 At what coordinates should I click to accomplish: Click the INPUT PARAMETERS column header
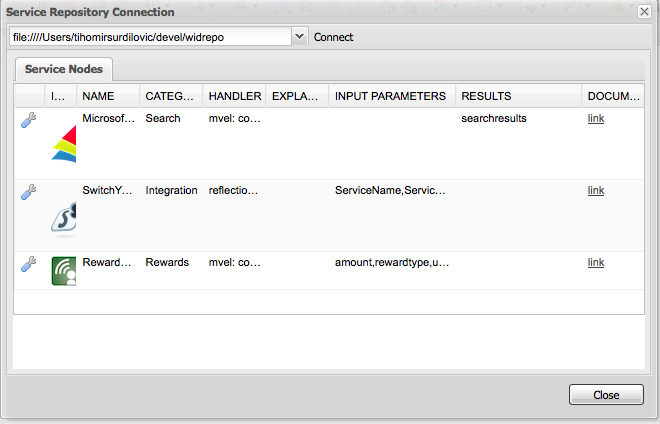[391, 96]
